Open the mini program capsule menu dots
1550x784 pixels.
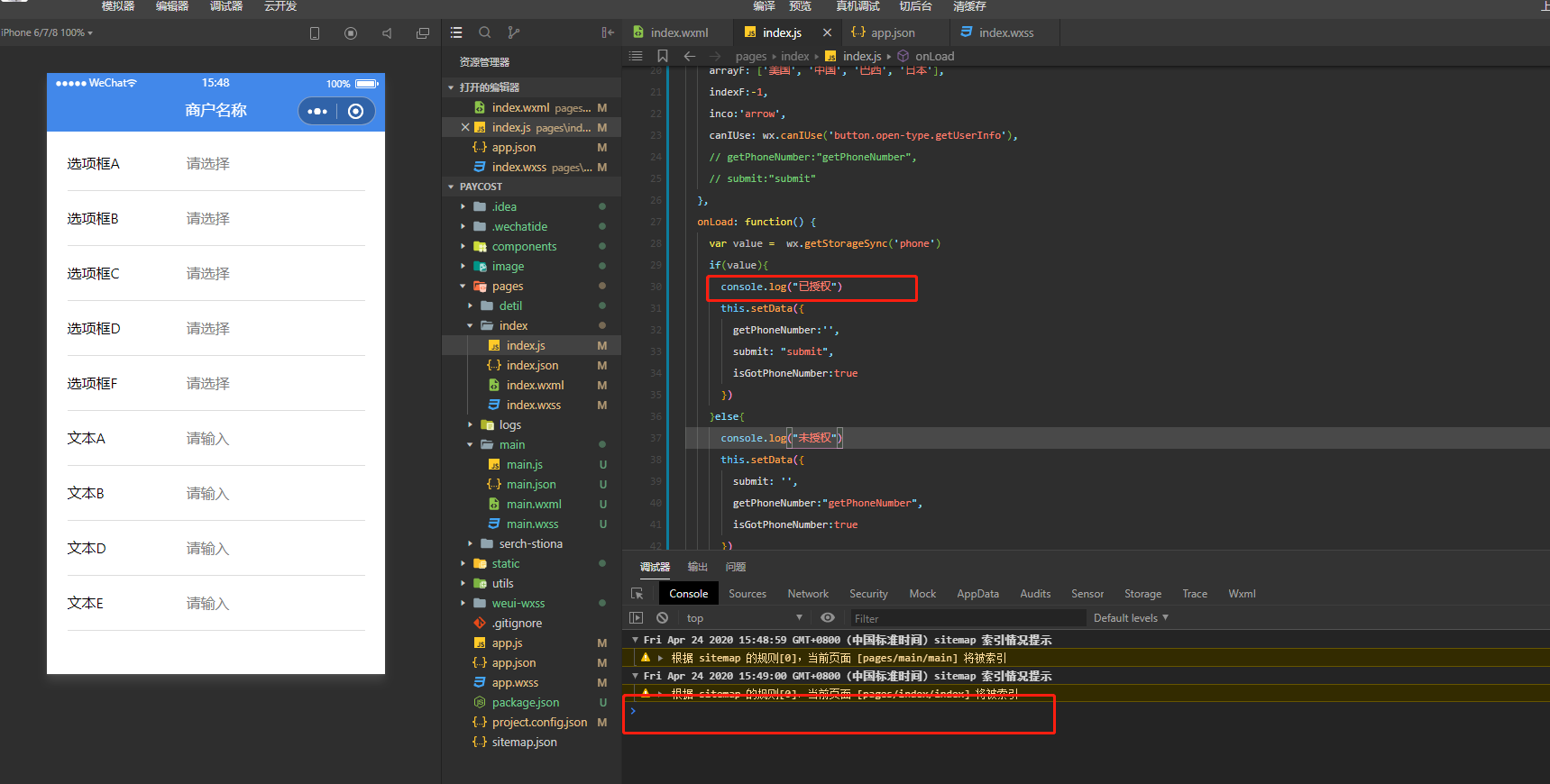[317, 112]
